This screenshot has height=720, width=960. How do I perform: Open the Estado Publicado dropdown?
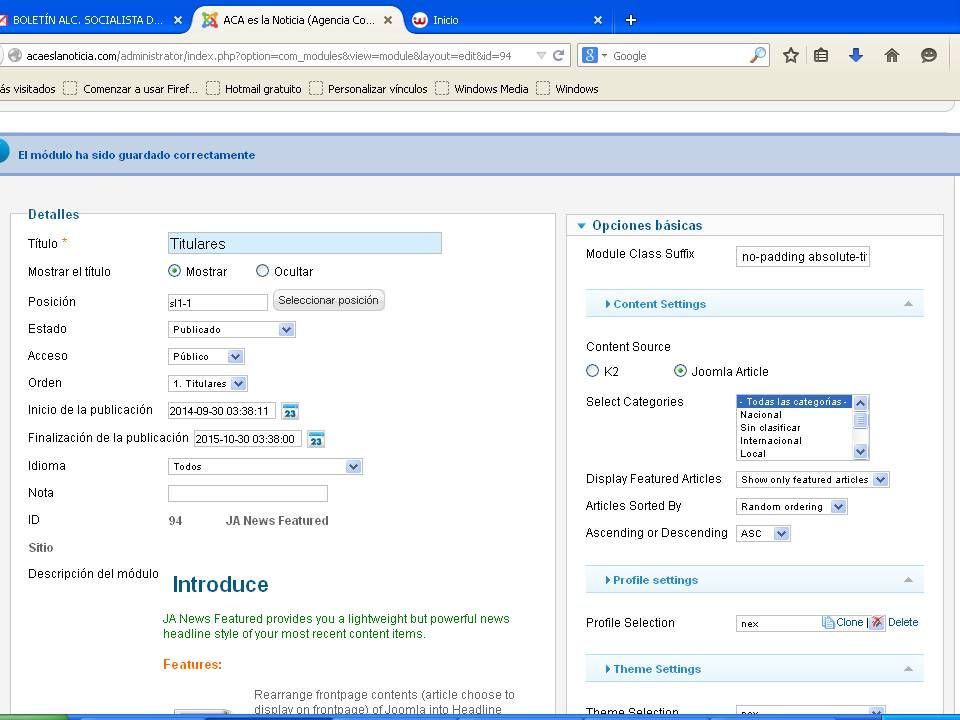(231, 329)
